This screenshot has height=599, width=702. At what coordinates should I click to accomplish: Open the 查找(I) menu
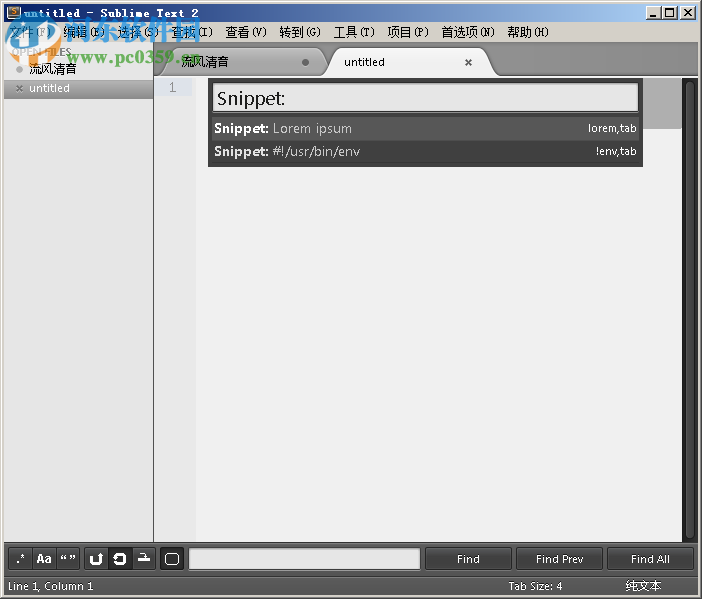192,32
